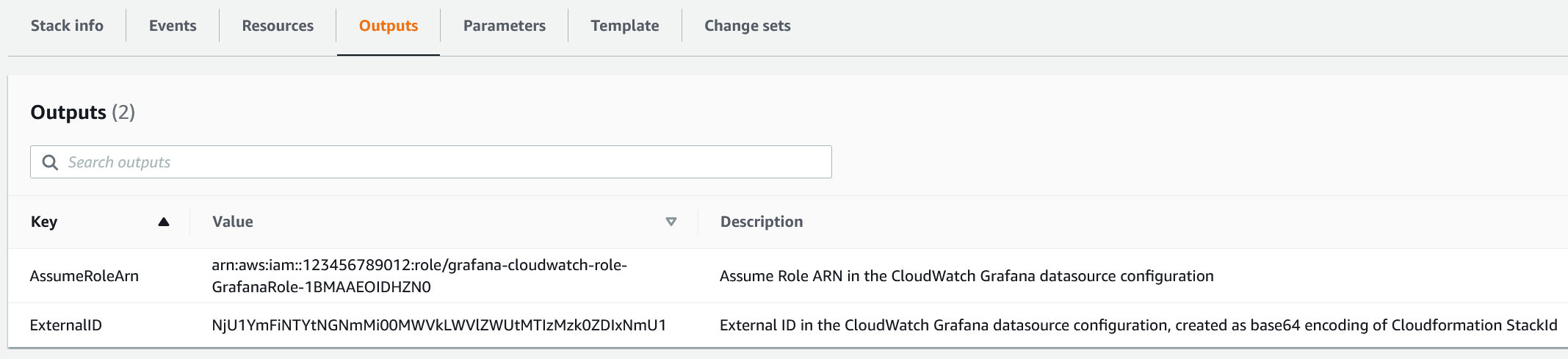The image size is (1568, 359).
Task: Click the Value column sort arrow
Action: coord(671,222)
